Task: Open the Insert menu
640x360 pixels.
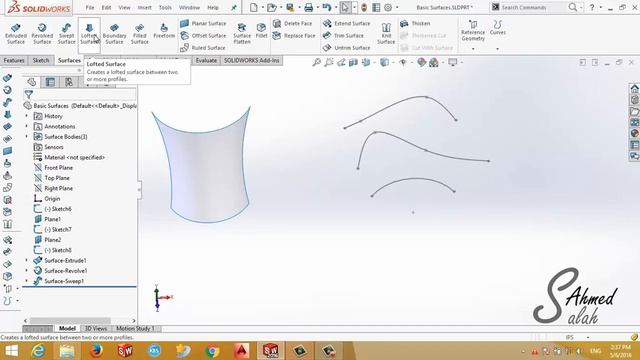Action: 144,7
